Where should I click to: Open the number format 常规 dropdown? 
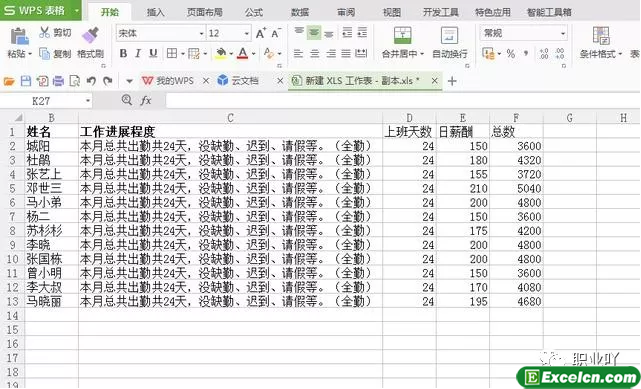[x=563, y=33]
